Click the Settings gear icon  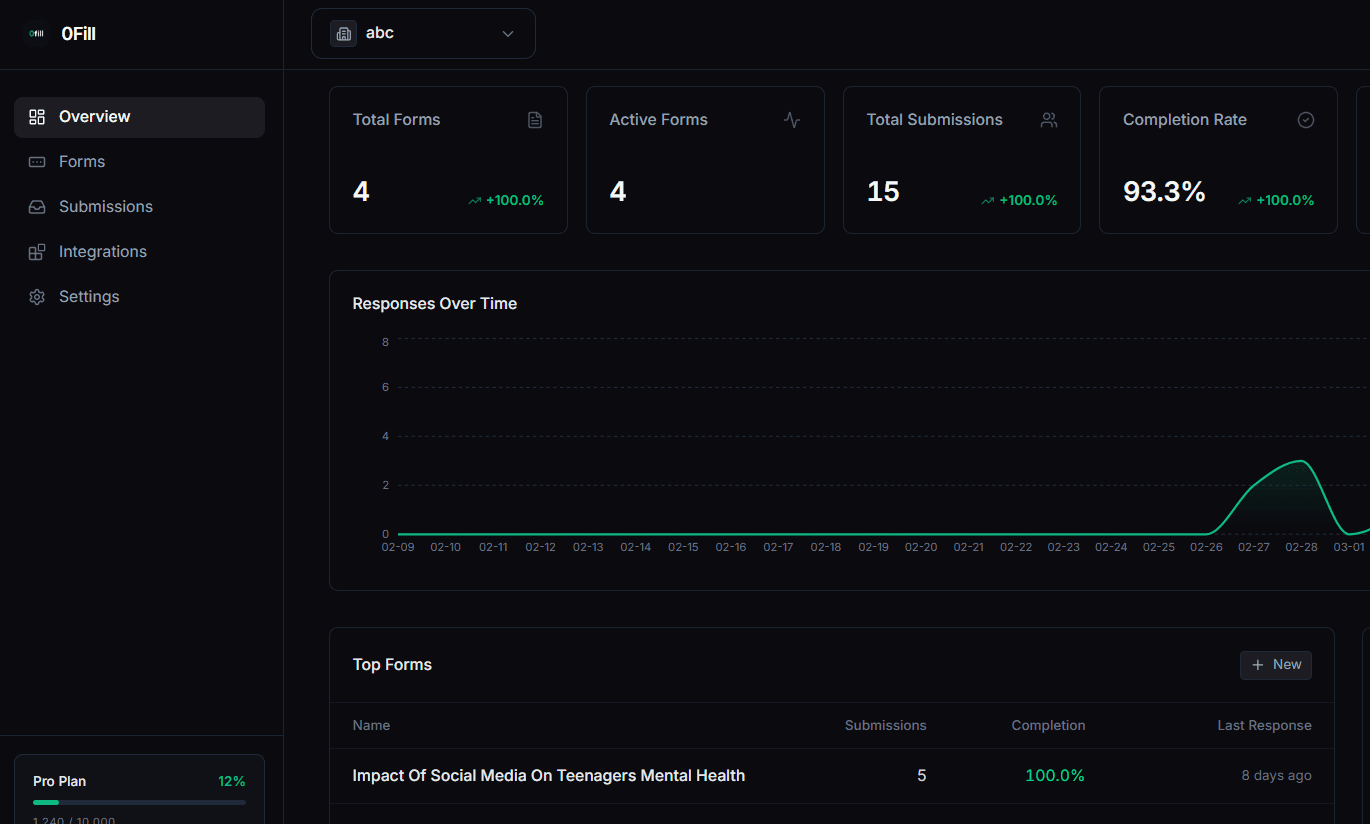tap(37, 297)
